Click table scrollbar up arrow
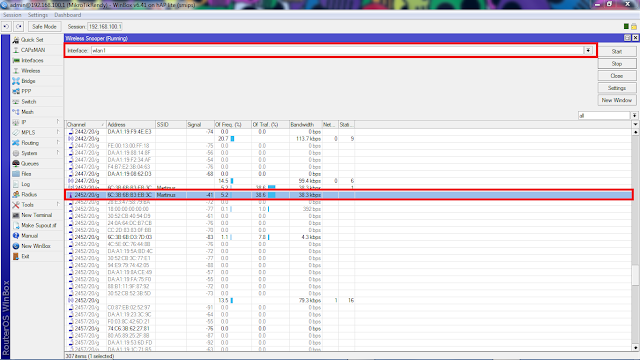 [636, 132]
